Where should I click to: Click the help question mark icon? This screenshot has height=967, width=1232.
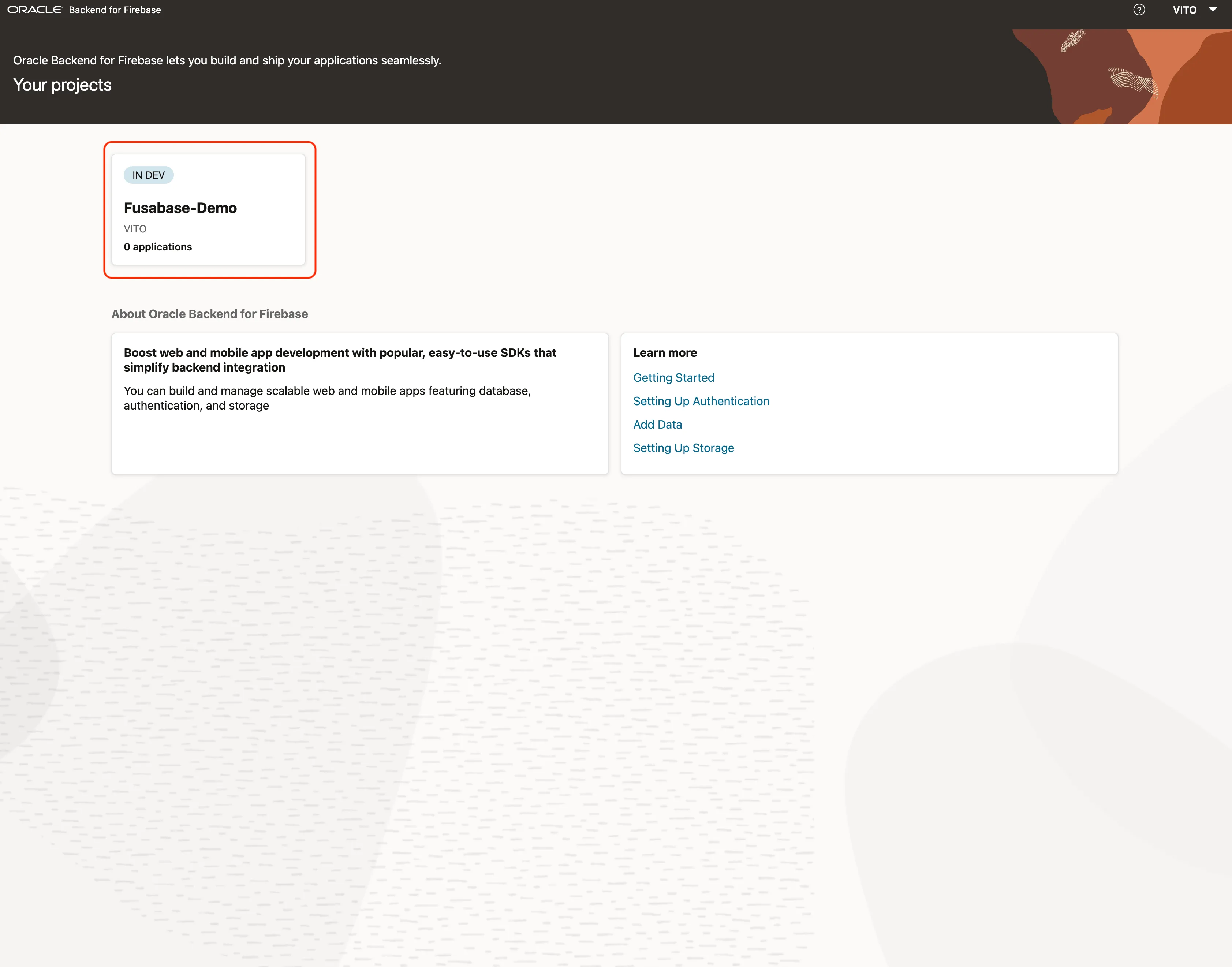pos(1139,10)
